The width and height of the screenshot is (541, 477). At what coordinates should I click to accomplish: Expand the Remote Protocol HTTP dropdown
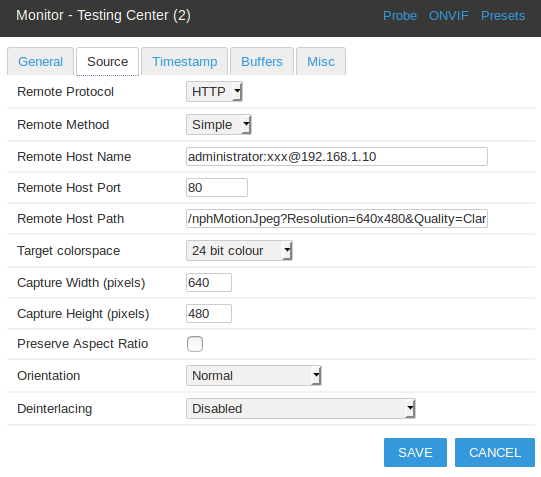[x=214, y=92]
